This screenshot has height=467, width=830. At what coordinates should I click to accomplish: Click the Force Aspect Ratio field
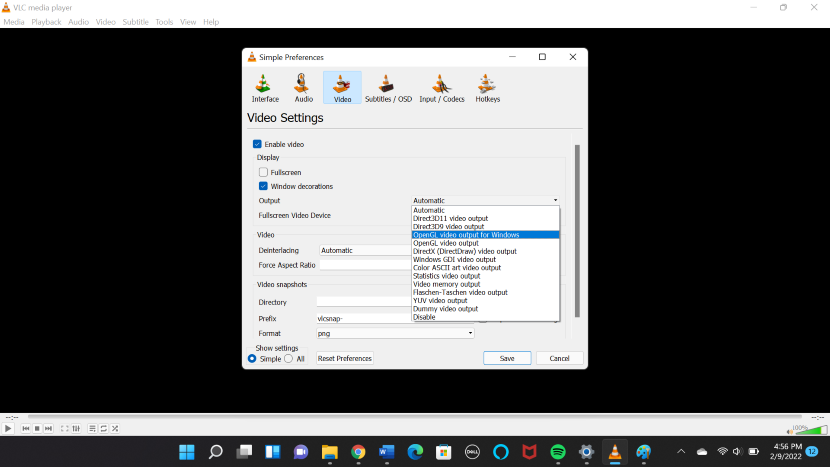point(365,265)
